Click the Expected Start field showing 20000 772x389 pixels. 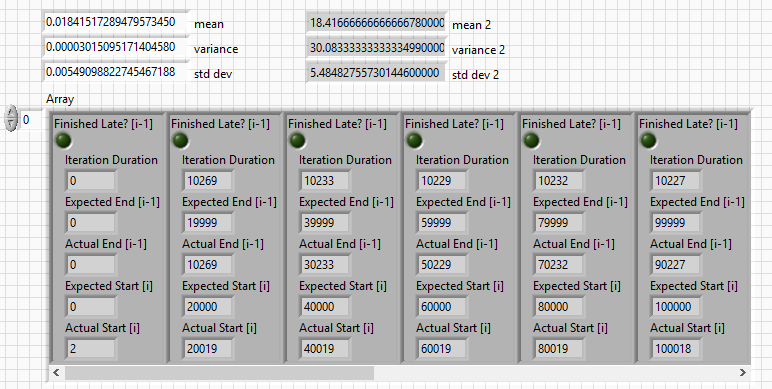[x=208, y=307]
